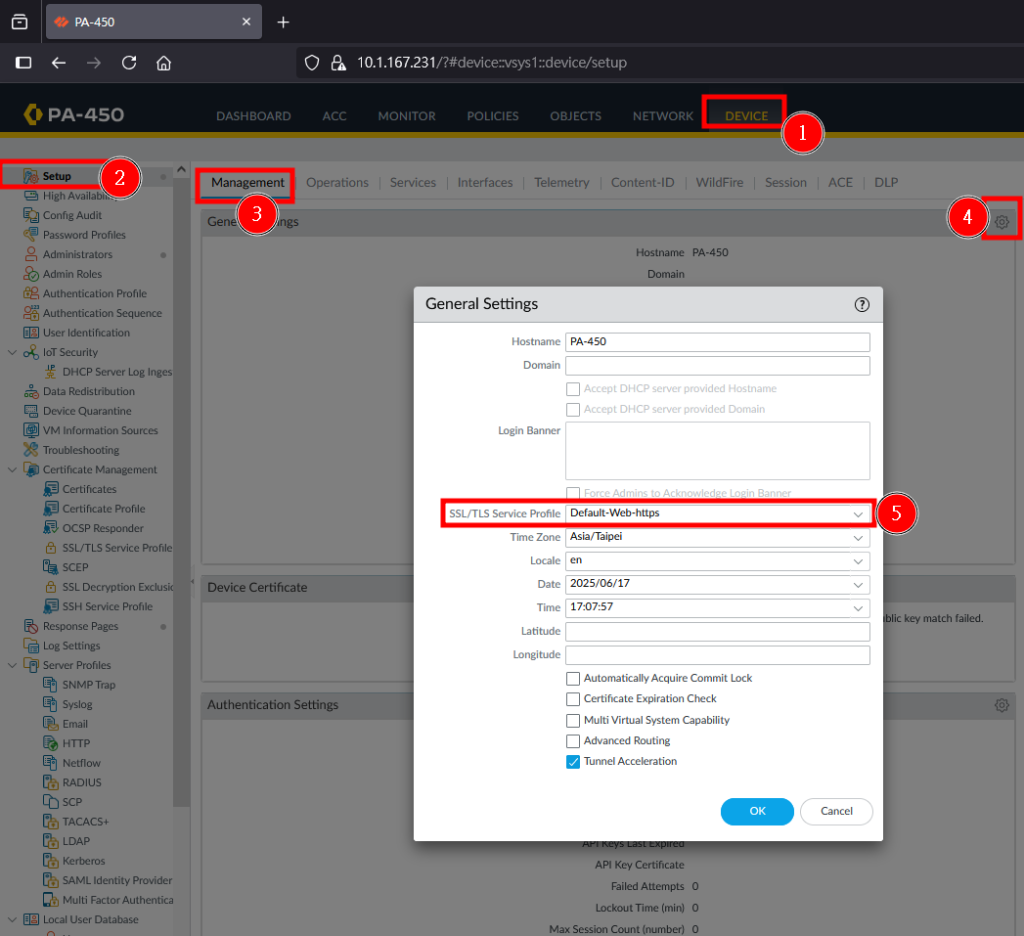Collapse the IoT Security tree node
This screenshot has width=1024, height=936.
click(x=12, y=352)
